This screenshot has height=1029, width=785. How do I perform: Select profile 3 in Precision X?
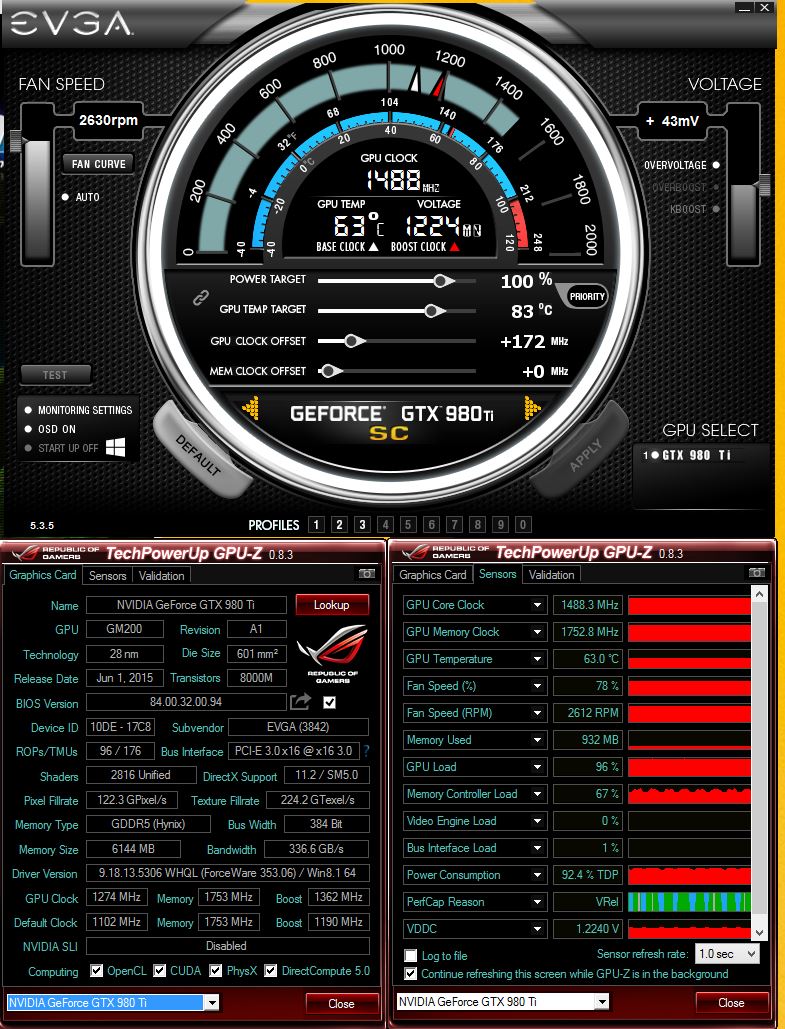point(362,524)
